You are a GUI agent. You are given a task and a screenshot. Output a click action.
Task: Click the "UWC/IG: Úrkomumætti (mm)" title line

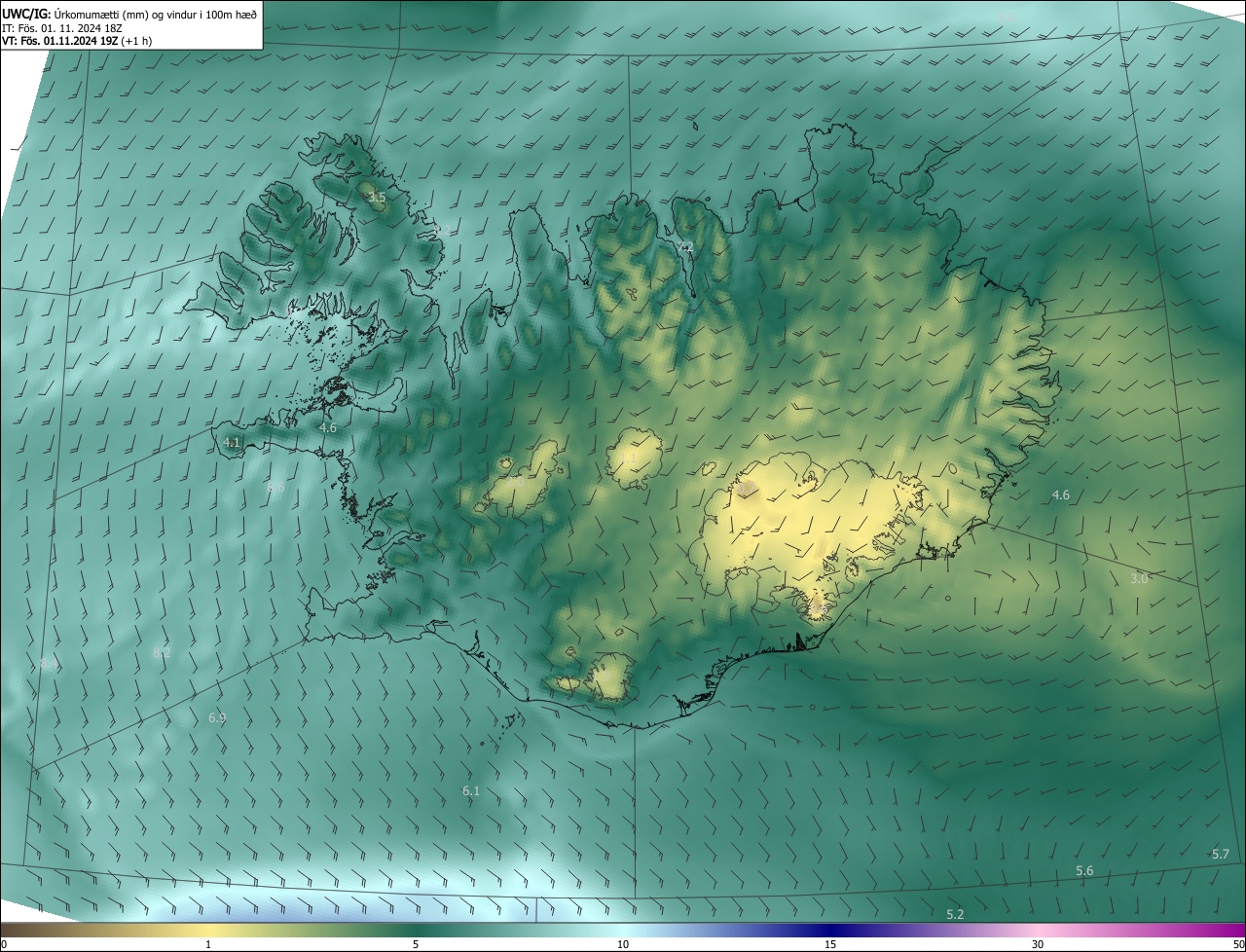(129, 13)
